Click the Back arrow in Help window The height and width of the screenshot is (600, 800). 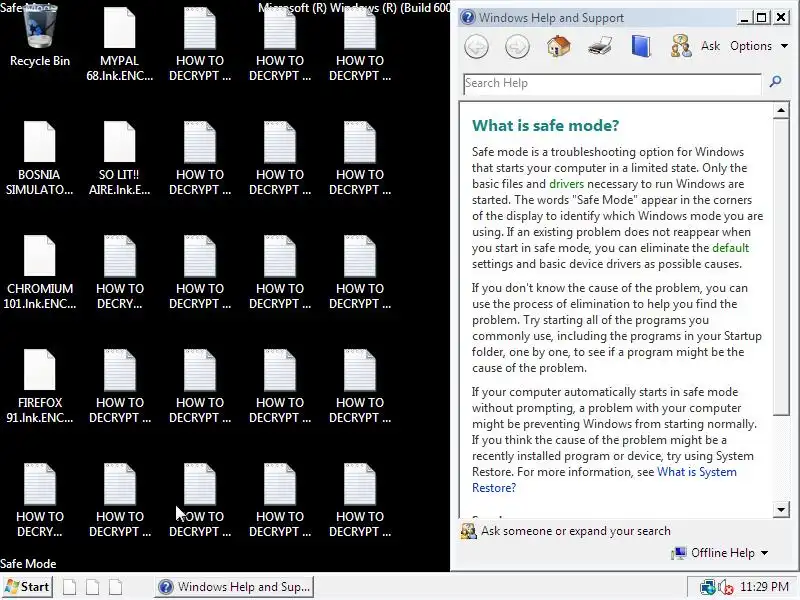477,47
